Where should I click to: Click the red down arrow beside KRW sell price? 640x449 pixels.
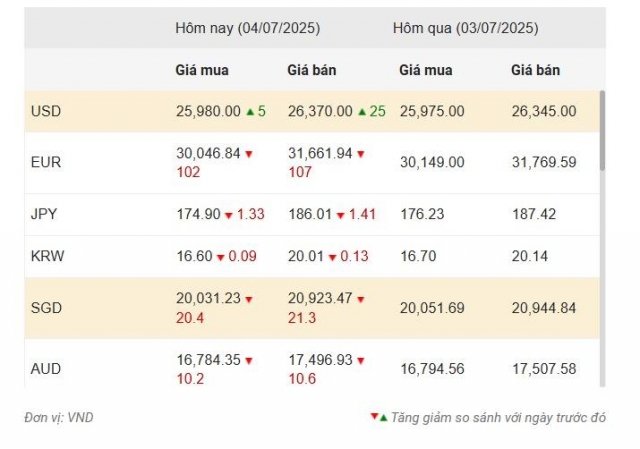tap(332, 258)
